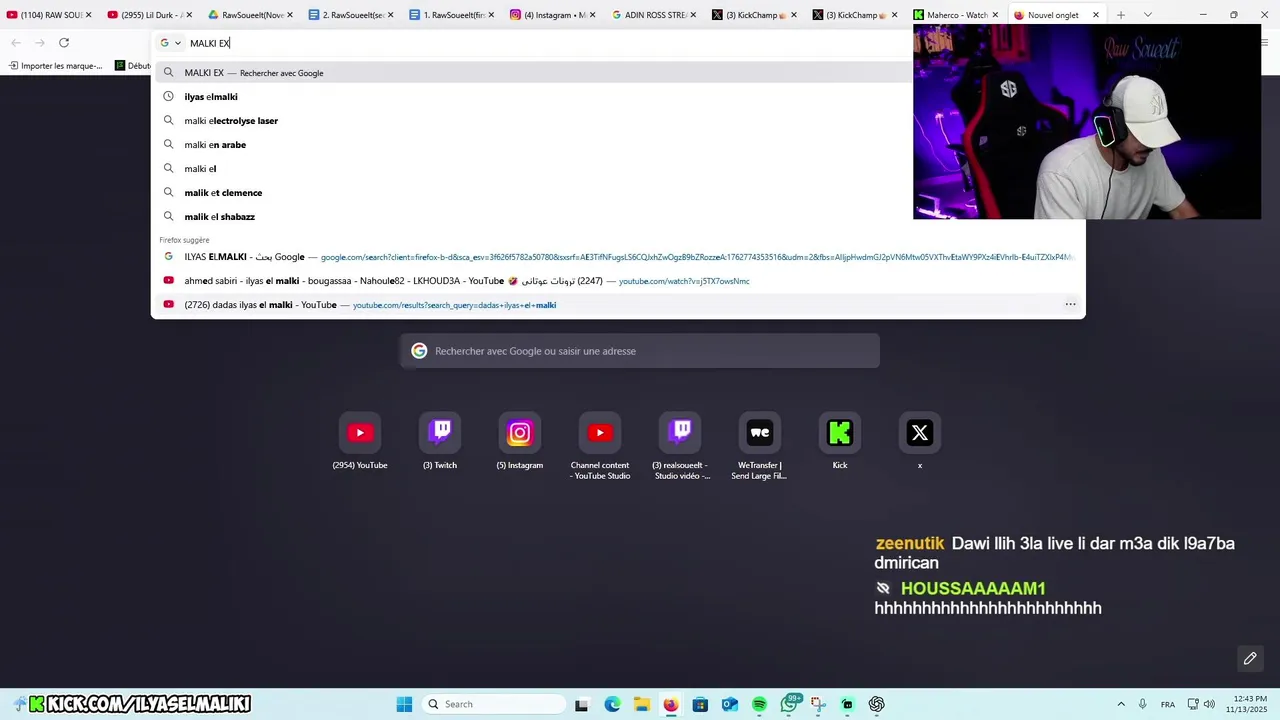Open Outlook from taskbar

click(730, 704)
